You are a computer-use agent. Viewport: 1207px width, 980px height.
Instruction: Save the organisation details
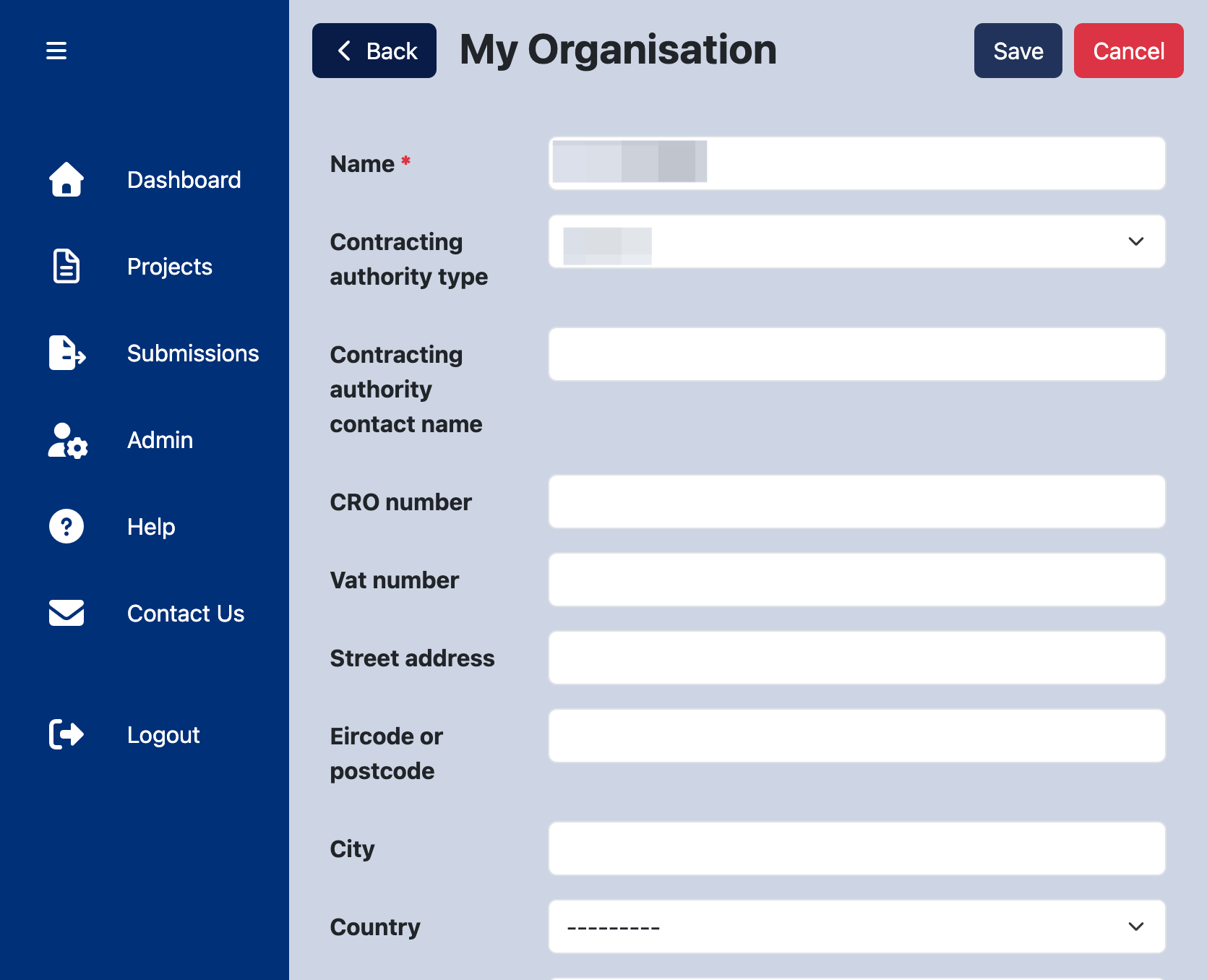click(1018, 51)
